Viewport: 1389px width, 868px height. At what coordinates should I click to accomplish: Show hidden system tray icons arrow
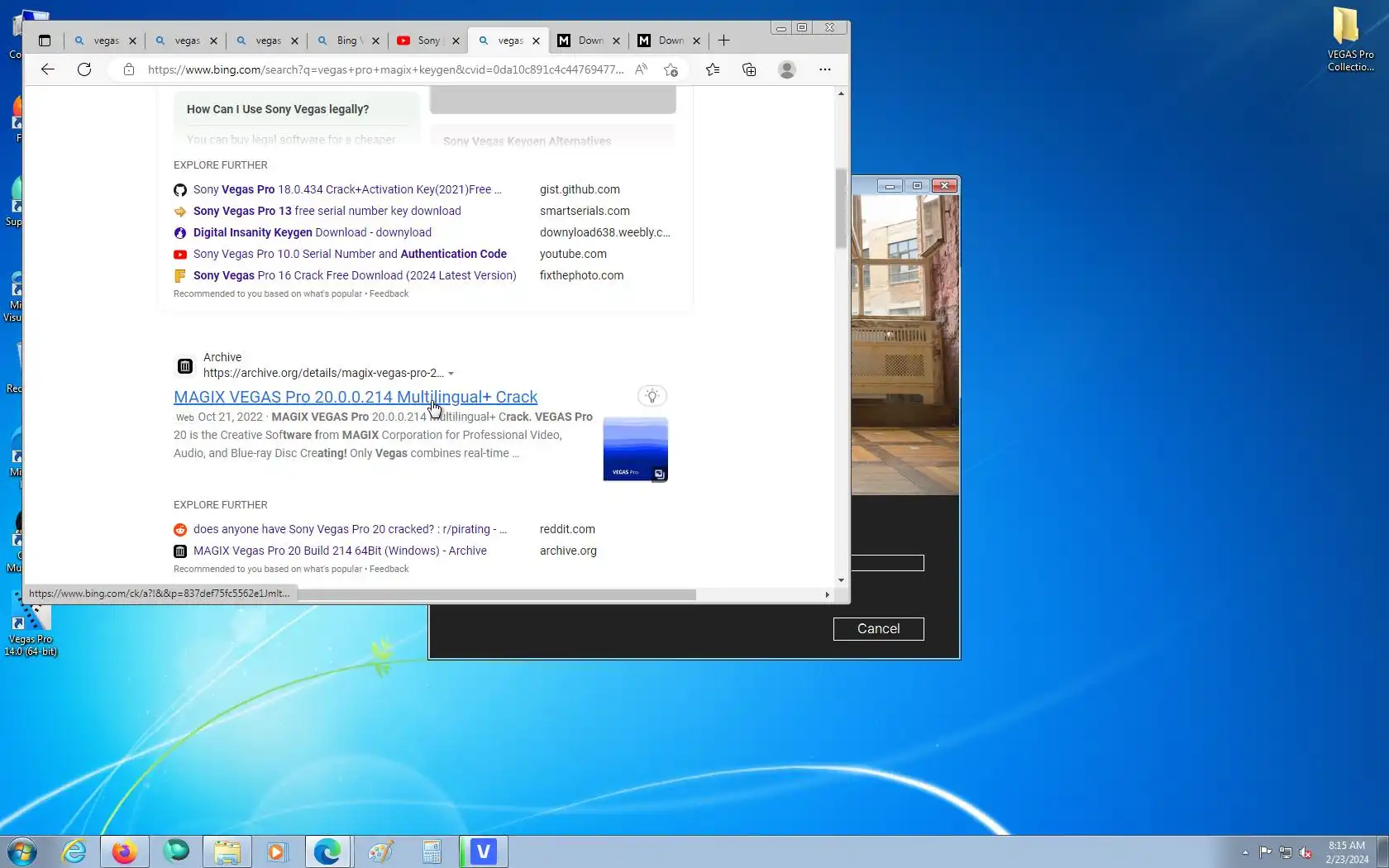tap(1245, 852)
